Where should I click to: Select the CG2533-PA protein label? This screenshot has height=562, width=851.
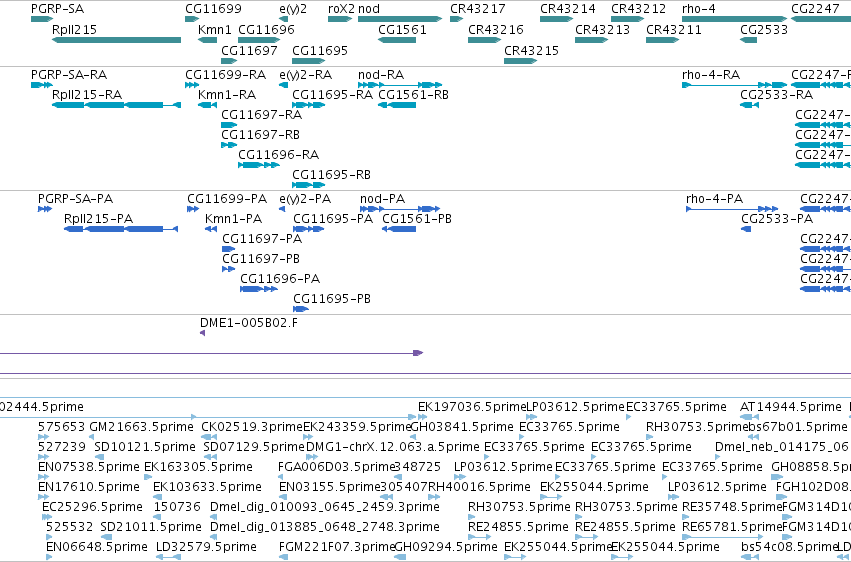[777, 219]
